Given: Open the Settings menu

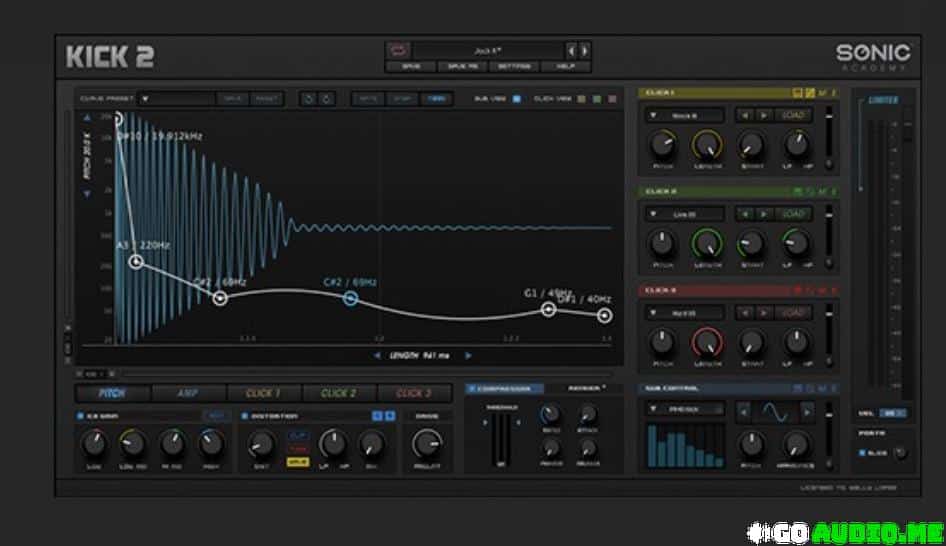Looking at the screenshot, I should click(514, 66).
